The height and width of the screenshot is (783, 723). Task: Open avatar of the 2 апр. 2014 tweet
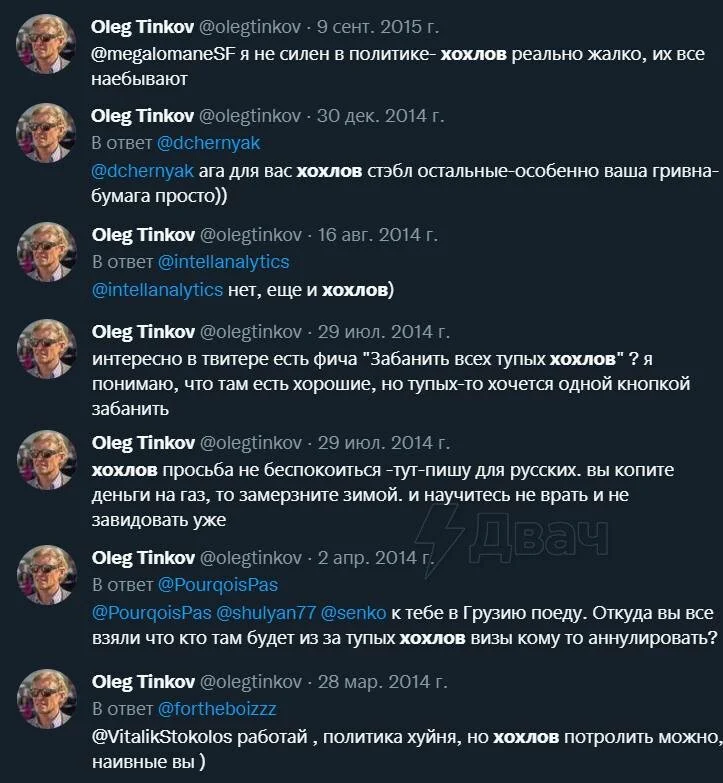(47, 574)
